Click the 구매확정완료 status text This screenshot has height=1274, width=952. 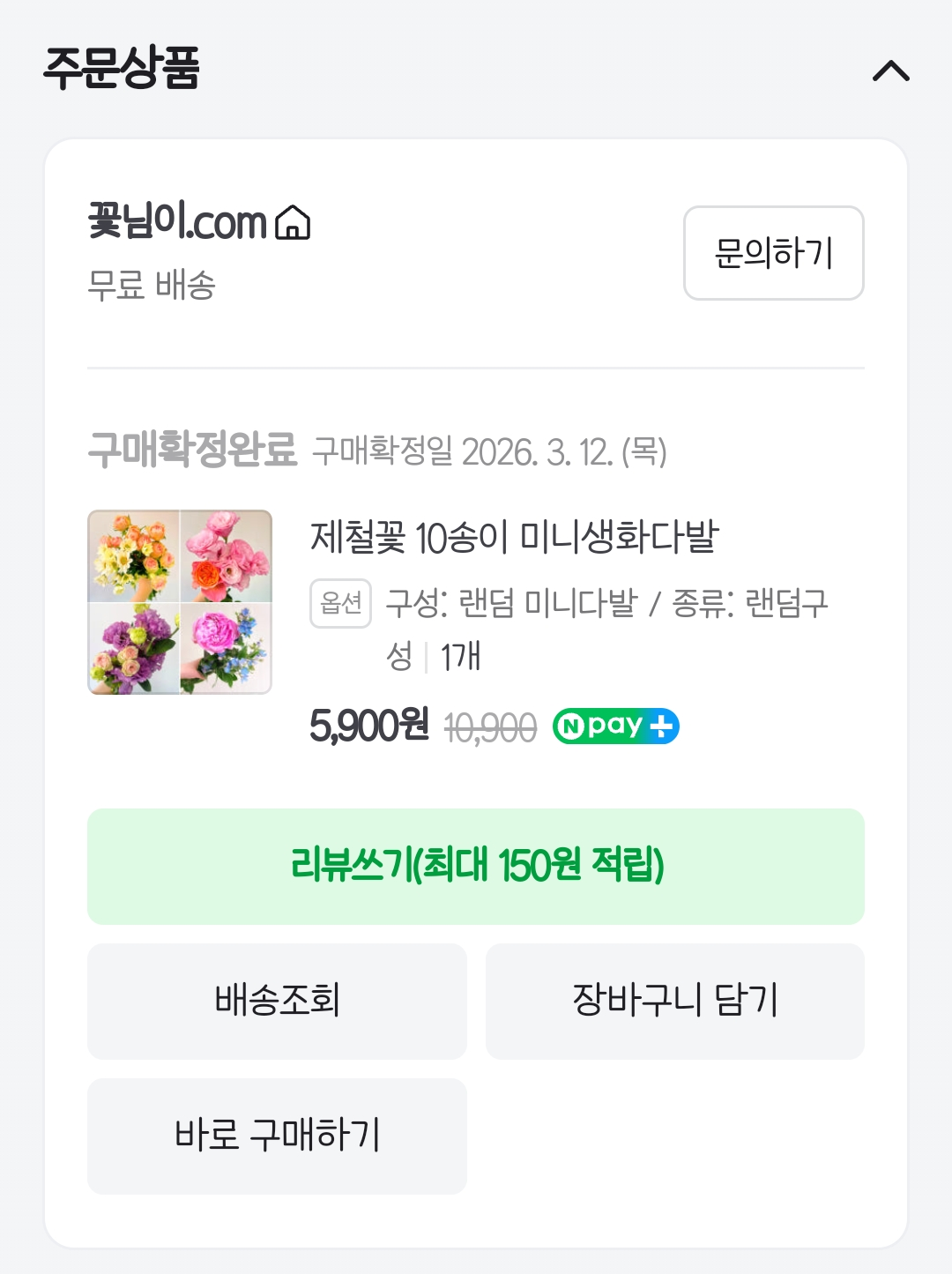point(192,451)
